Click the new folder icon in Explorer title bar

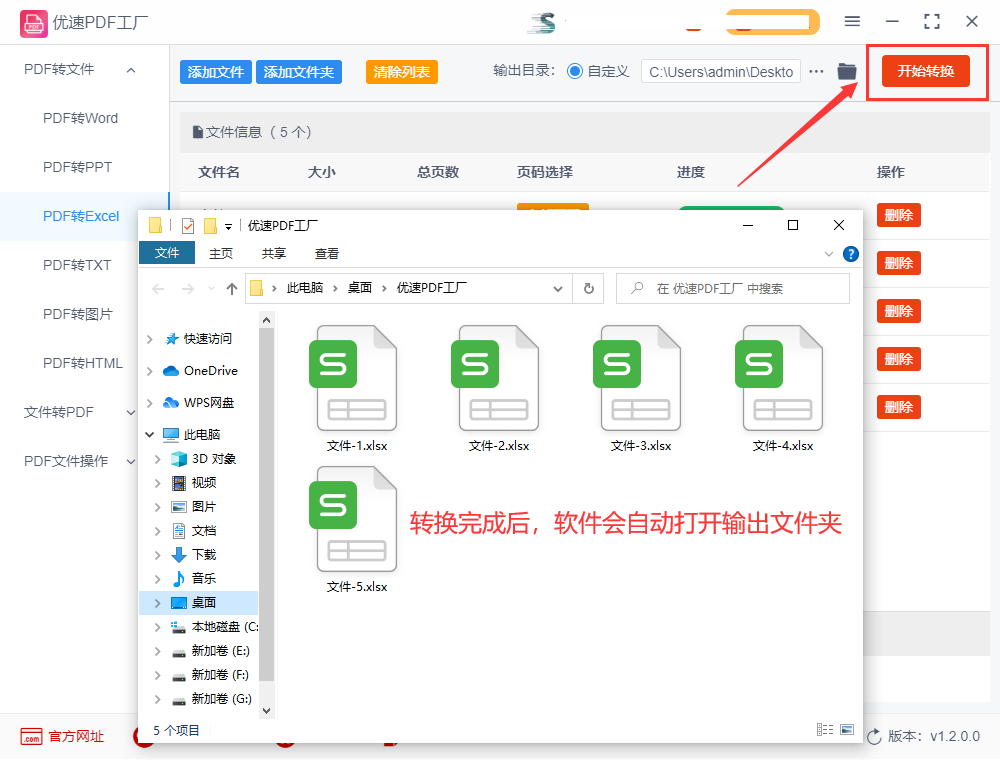point(210,226)
